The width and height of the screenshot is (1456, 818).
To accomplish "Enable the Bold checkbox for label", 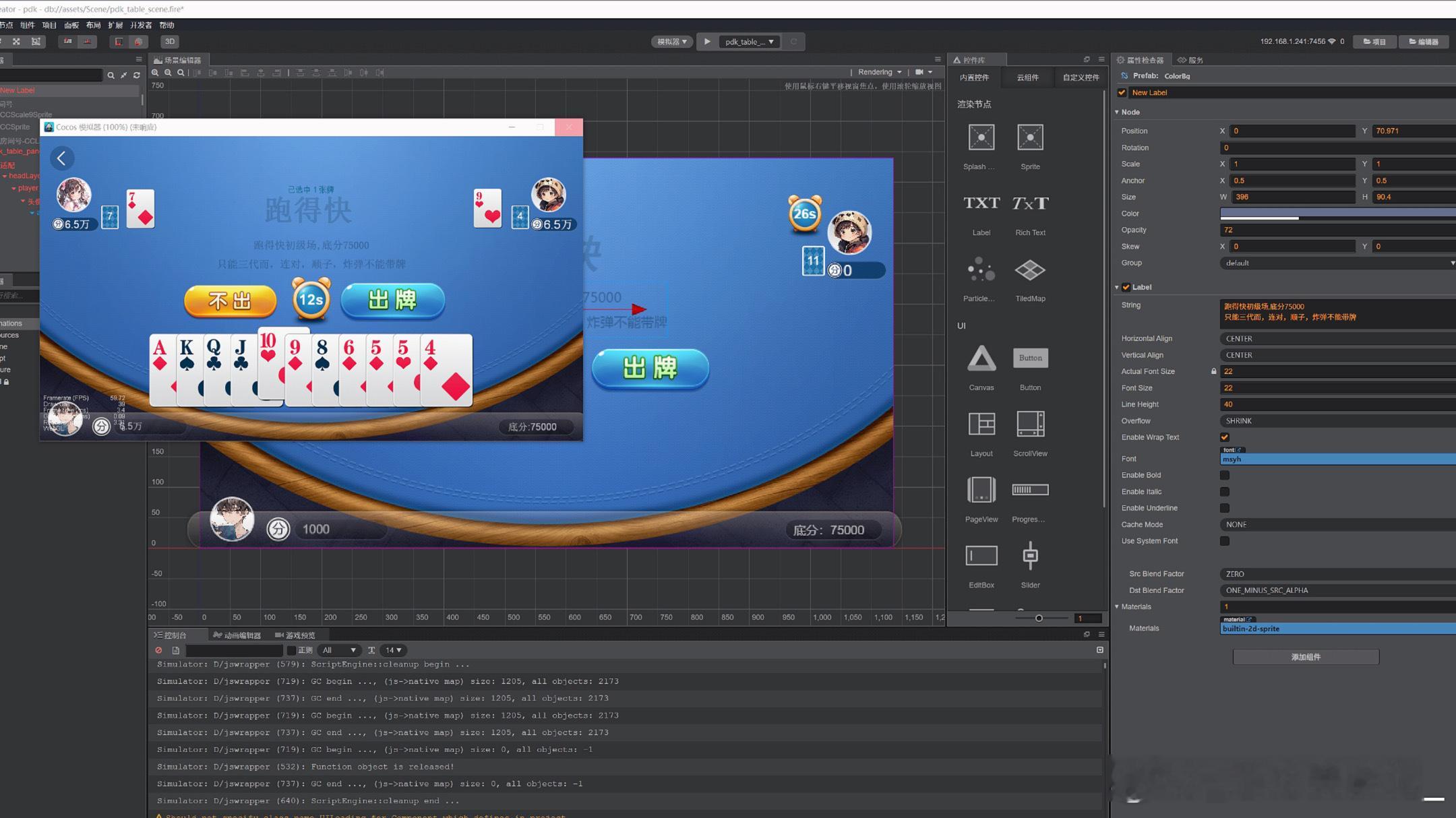I will click(x=1224, y=475).
